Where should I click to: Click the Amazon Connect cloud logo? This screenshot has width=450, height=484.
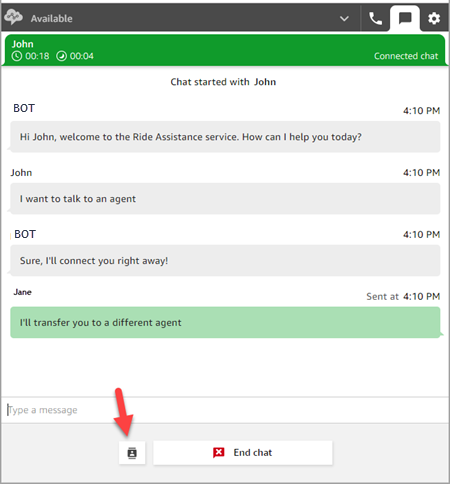click(x=13, y=17)
